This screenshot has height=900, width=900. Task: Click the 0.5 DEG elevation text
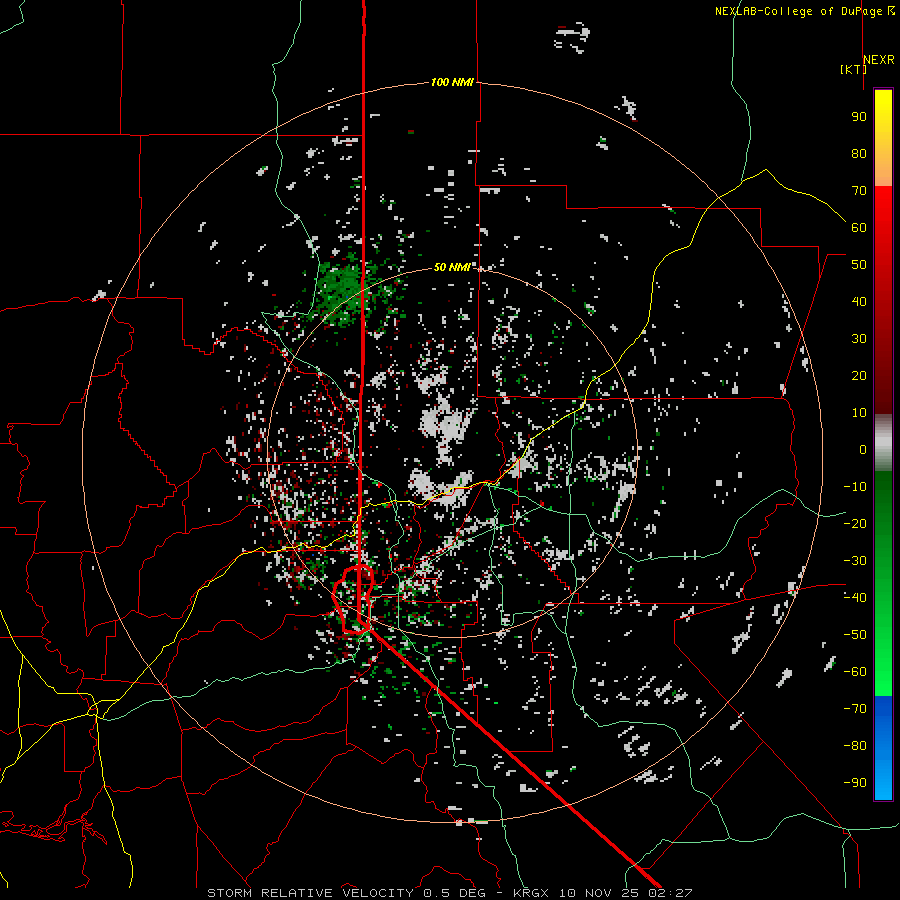click(454, 893)
